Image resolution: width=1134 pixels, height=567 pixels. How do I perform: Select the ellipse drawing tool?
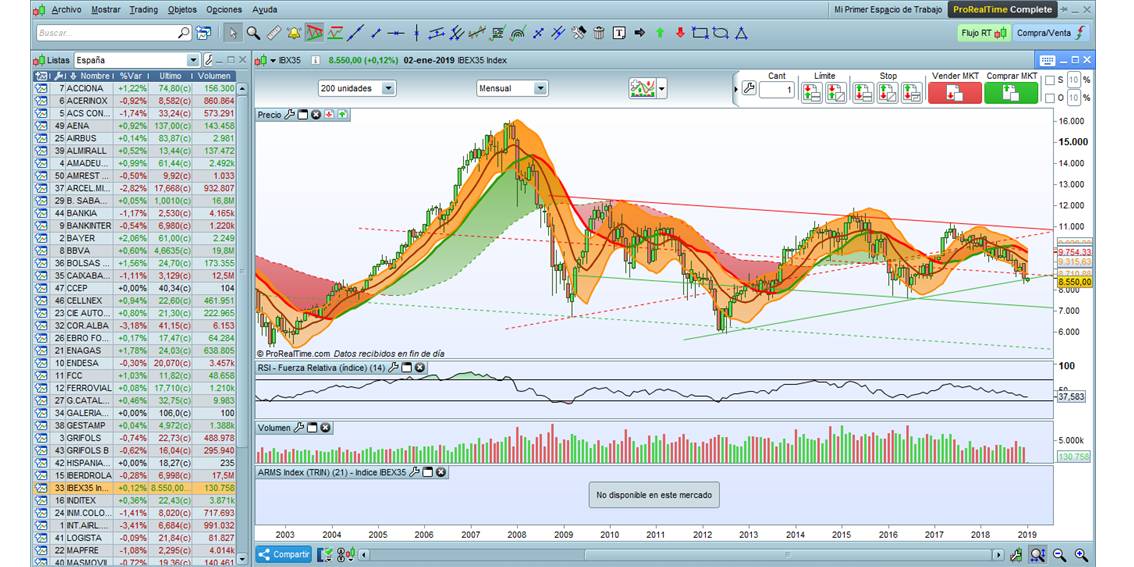pyautogui.click(x=720, y=33)
